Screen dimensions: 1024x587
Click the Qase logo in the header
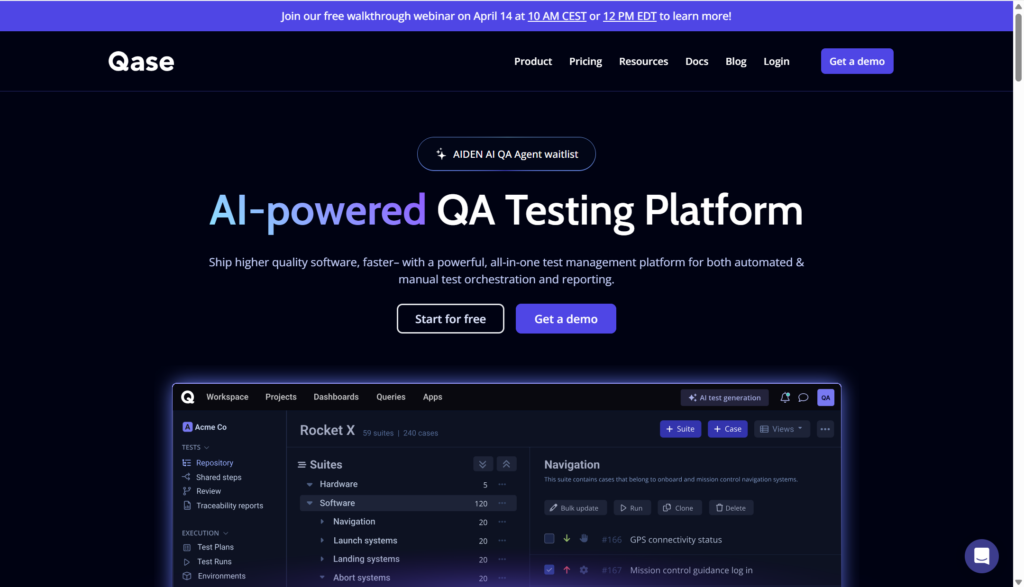141,62
